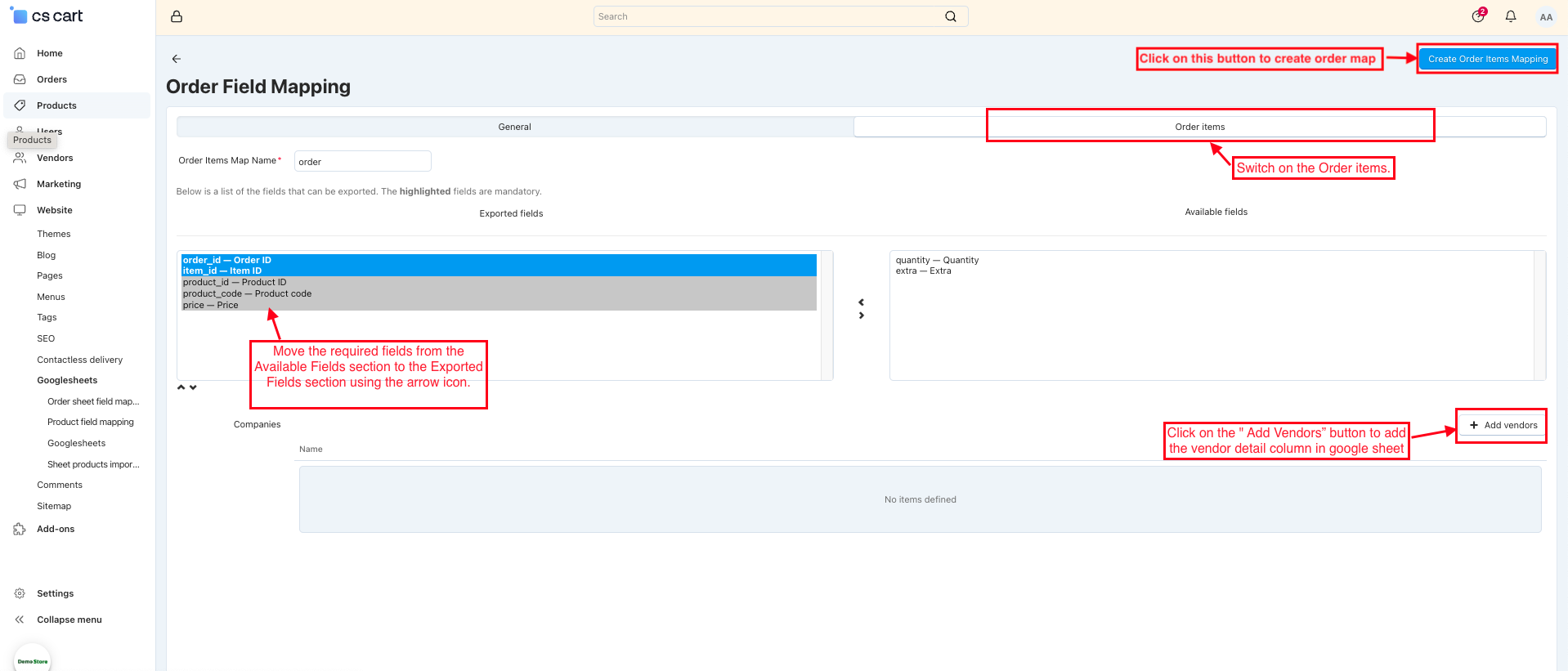Image resolution: width=1568 pixels, height=671 pixels.
Task: Open Contactless delivery link
Action: click(x=80, y=360)
